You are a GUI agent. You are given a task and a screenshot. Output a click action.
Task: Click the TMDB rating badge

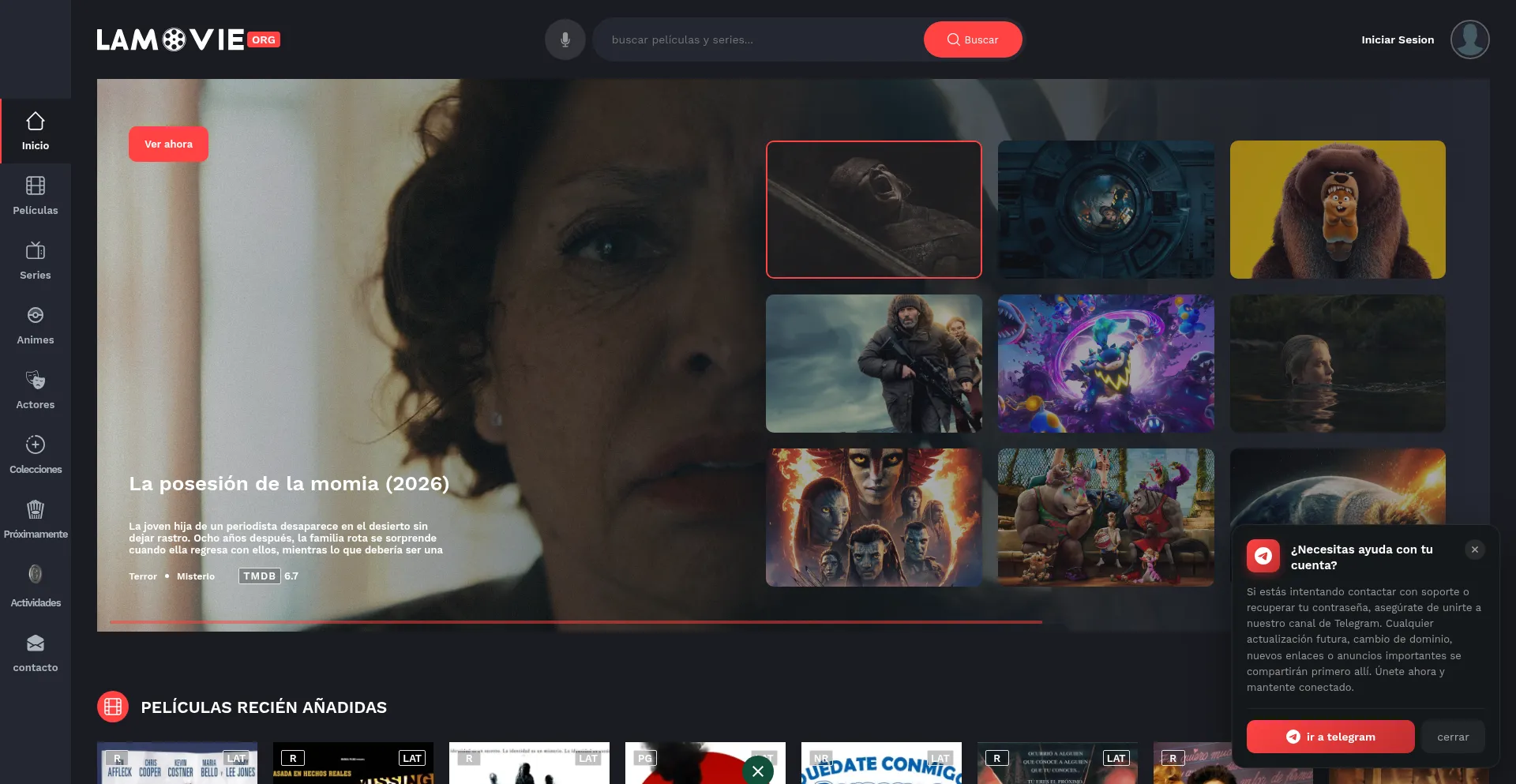tap(260, 576)
